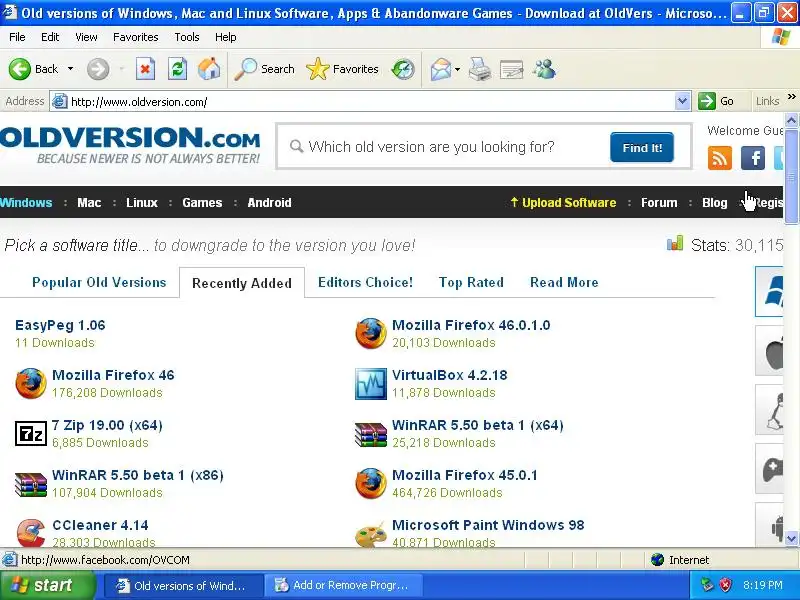Click the gamepad side tab
Image resolution: width=800 pixels, height=600 pixels.
[x=769, y=469]
